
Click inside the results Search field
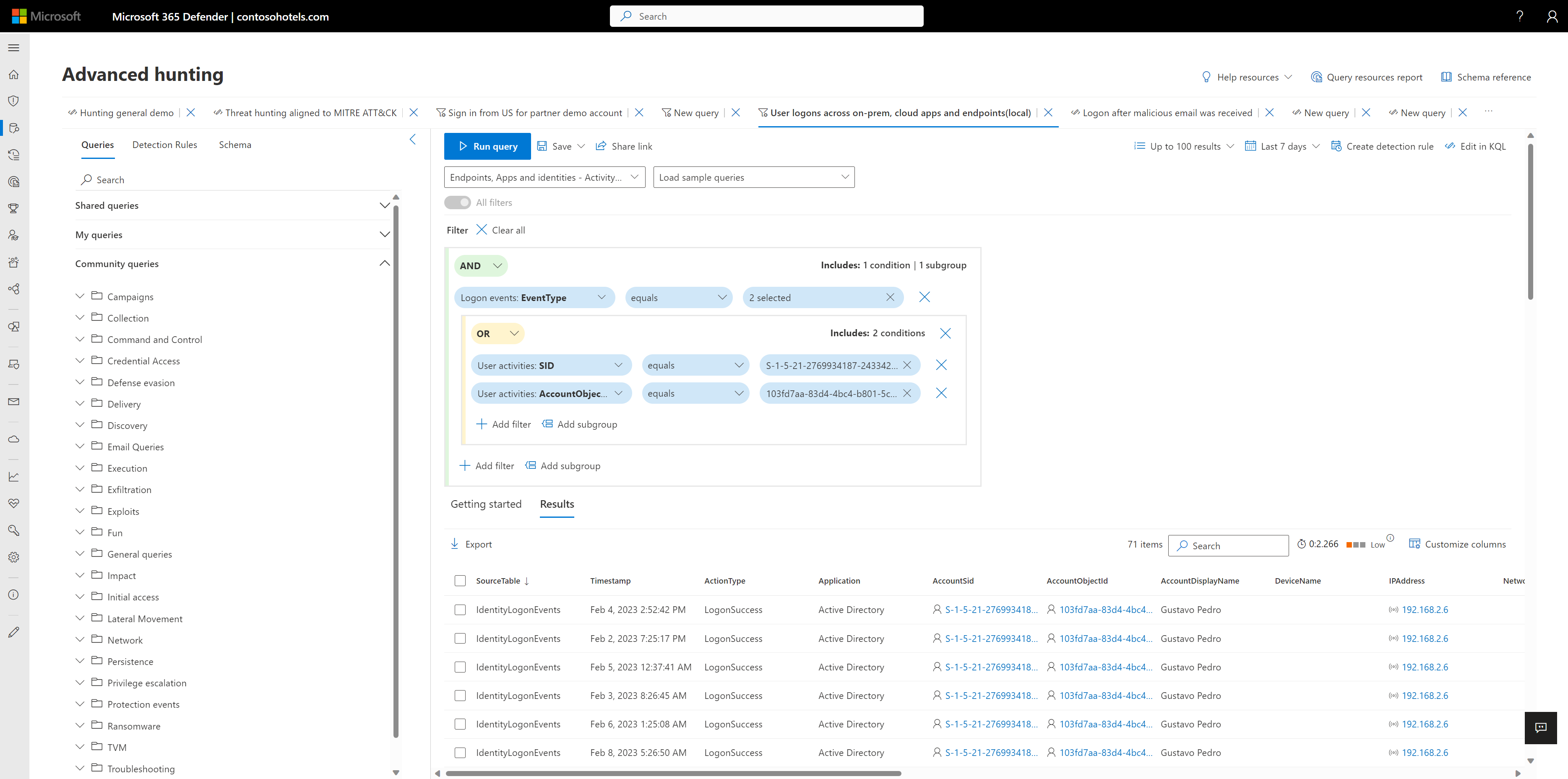1228,545
